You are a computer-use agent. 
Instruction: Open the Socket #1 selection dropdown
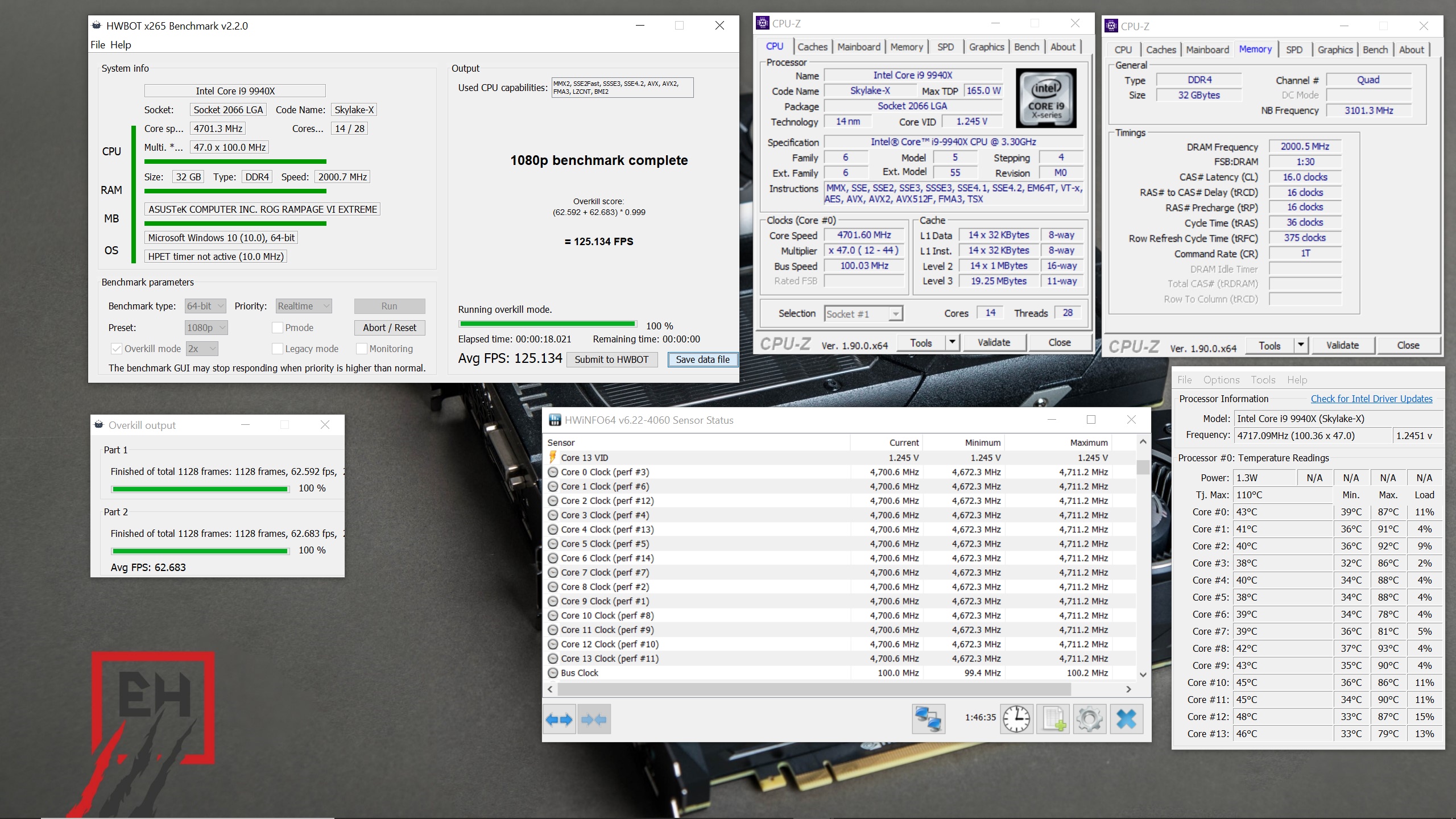coord(863,314)
